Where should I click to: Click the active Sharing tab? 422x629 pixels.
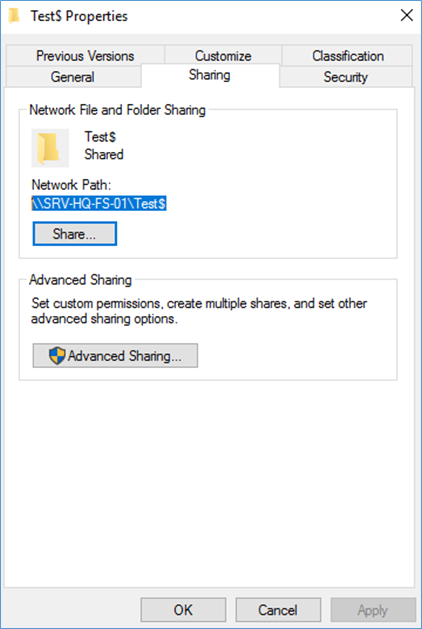coord(210,75)
